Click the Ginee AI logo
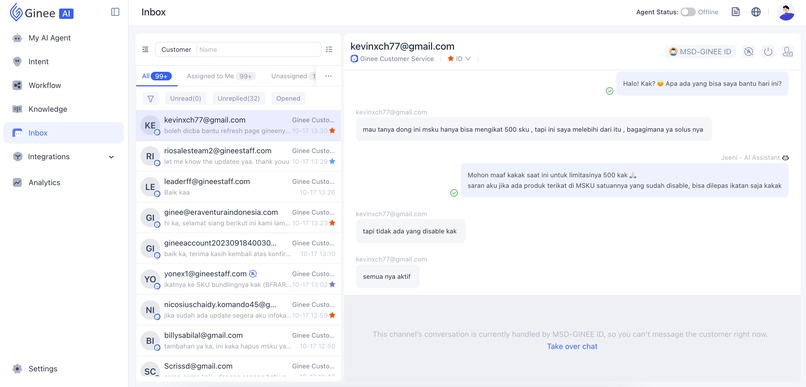This screenshot has height=387, width=806. click(42, 12)
